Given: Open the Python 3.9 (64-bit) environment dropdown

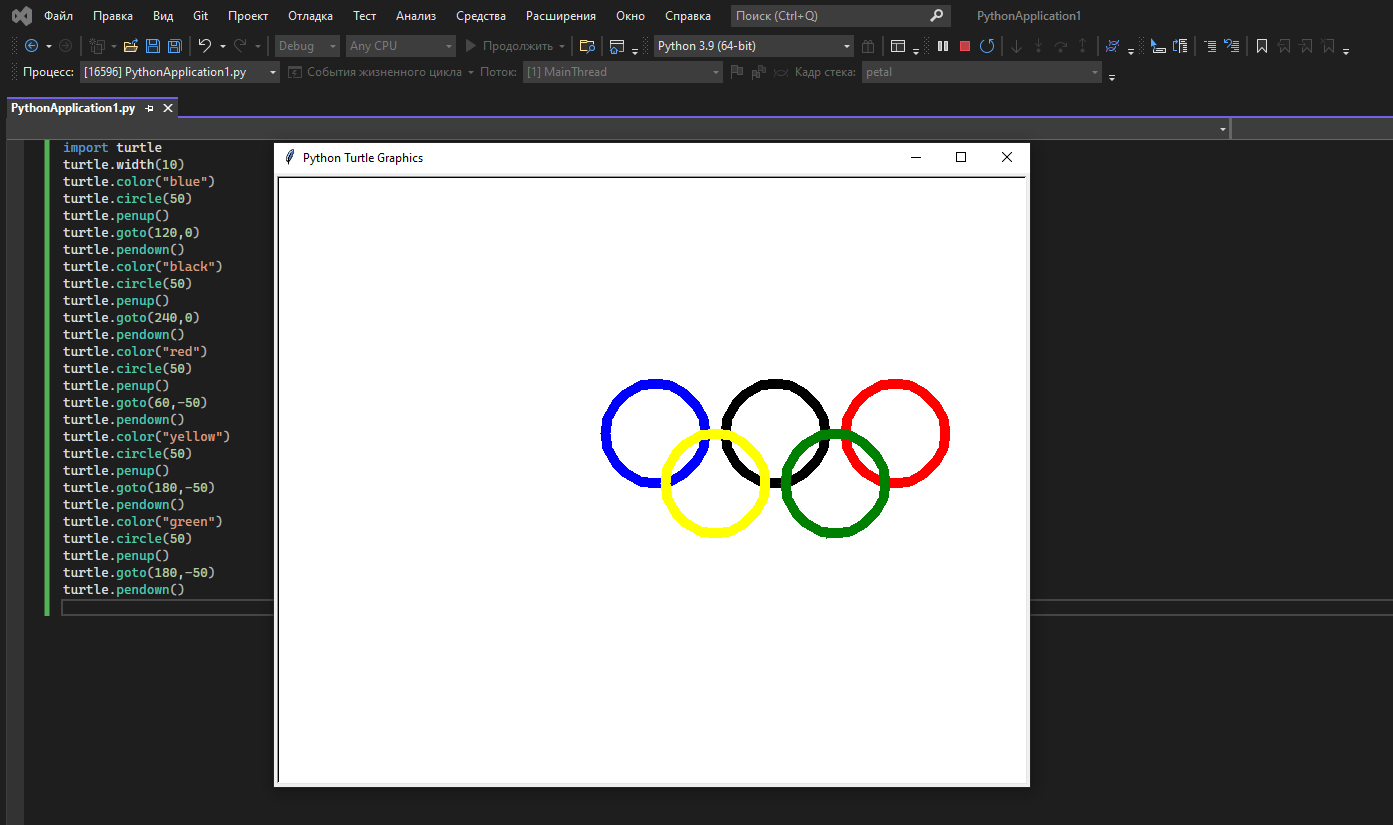Looking at the screenshot, I should [x=754, y=46].
